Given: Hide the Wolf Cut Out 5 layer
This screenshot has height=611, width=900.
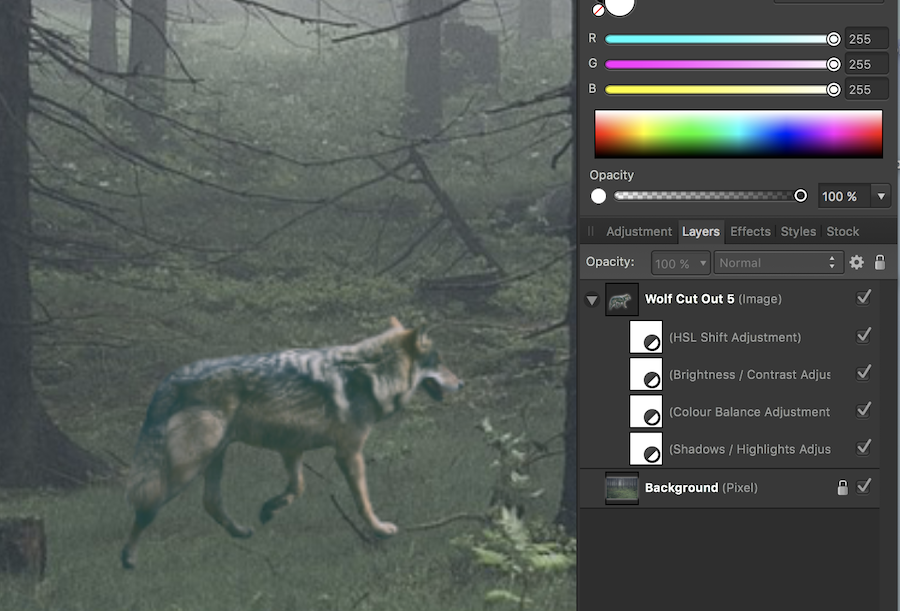Looking at the screenshot, I should point(864,298).
